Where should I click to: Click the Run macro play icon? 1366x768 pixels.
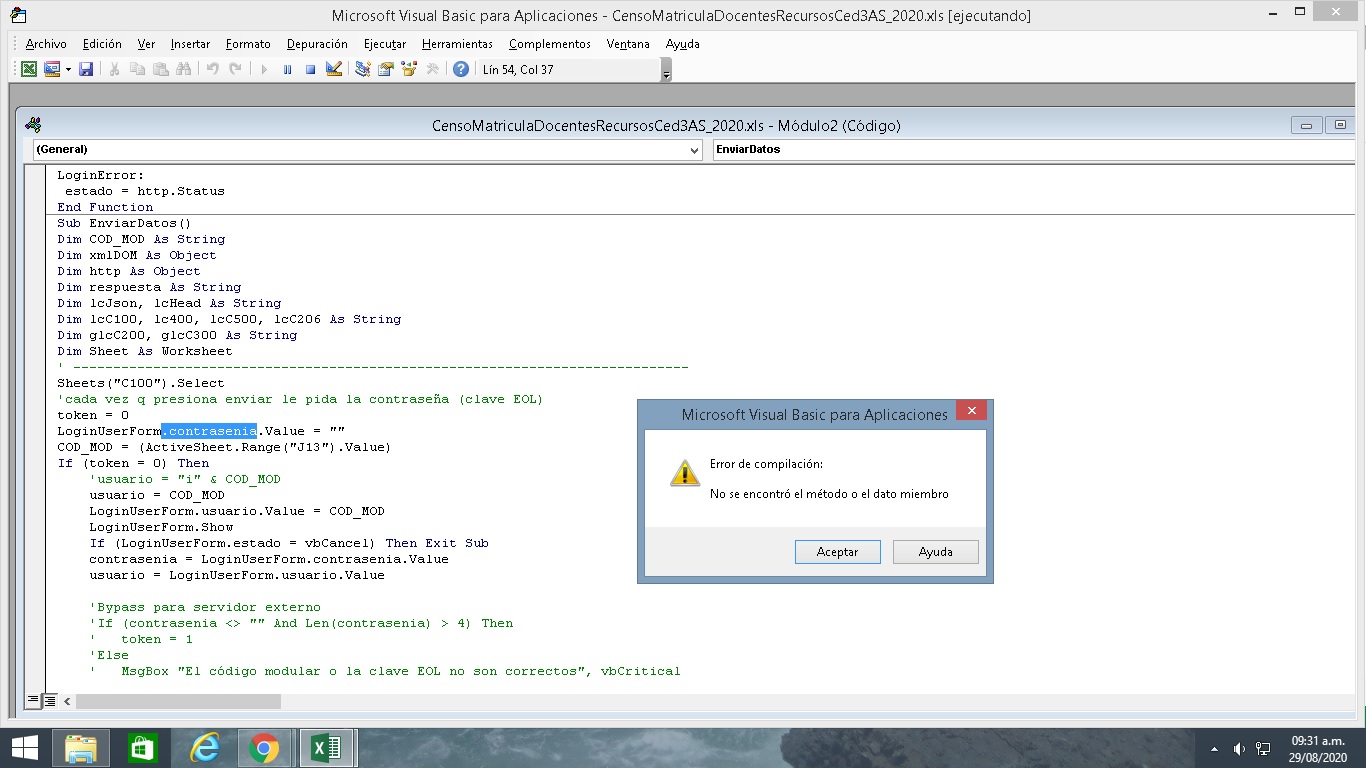point(264,69)
